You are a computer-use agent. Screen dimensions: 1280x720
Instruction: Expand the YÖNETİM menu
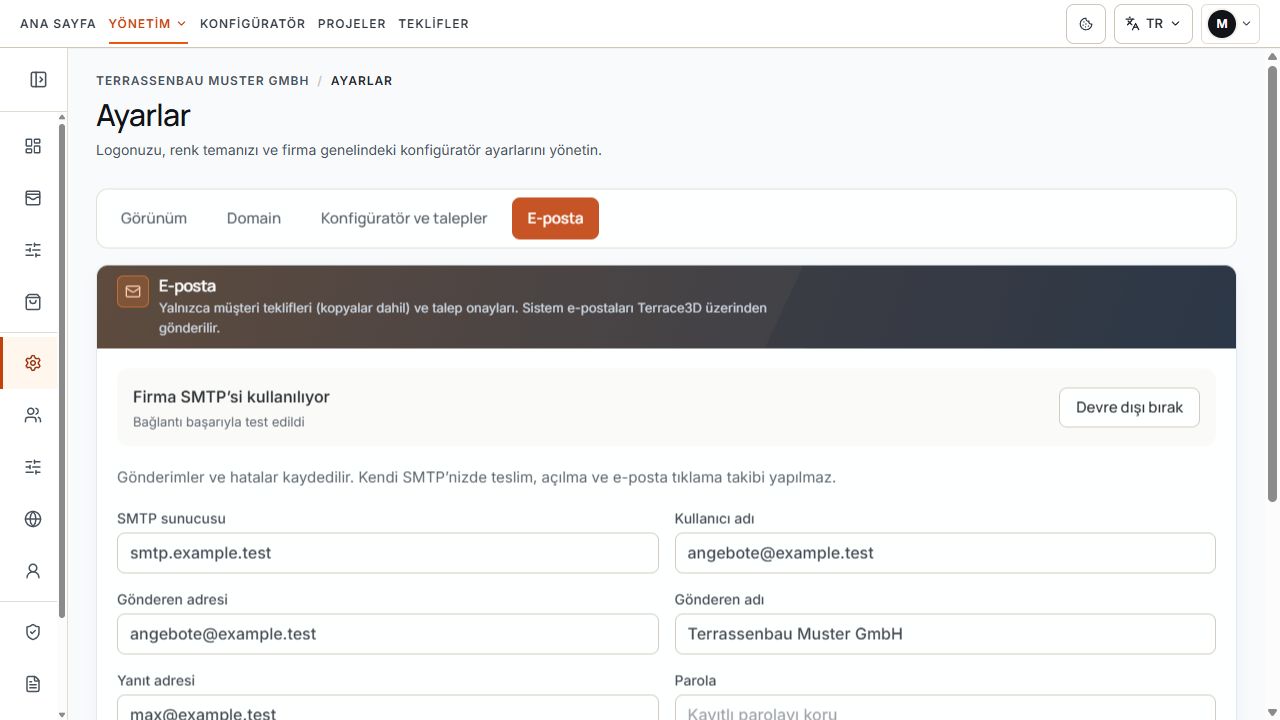click(148, 24)
